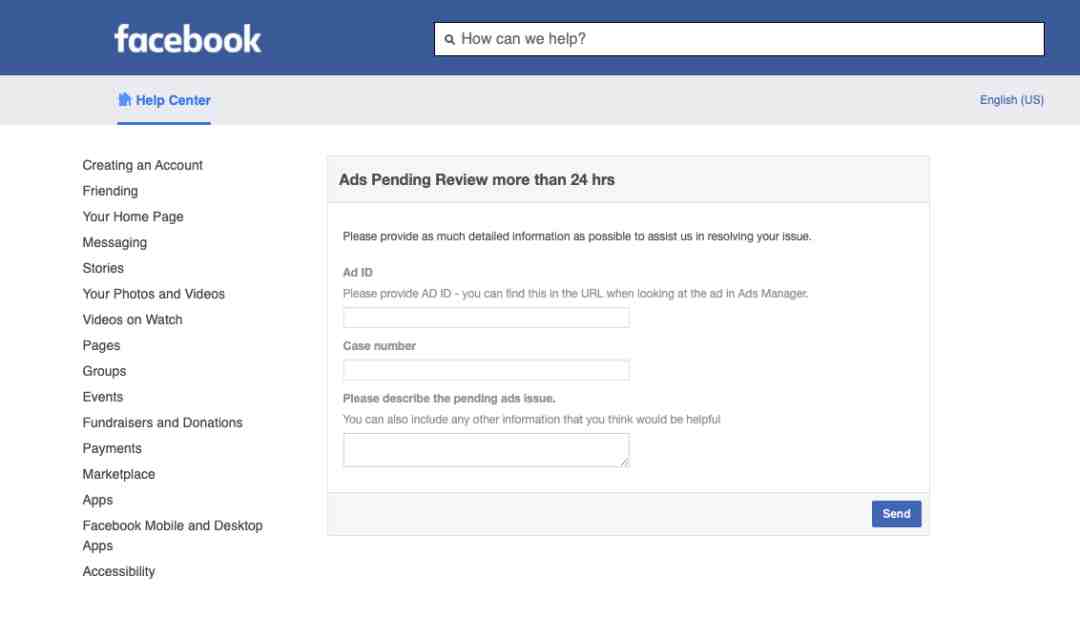1080x637 pixels.
Task: Open Creating an Account help topic
Action: 143,165
